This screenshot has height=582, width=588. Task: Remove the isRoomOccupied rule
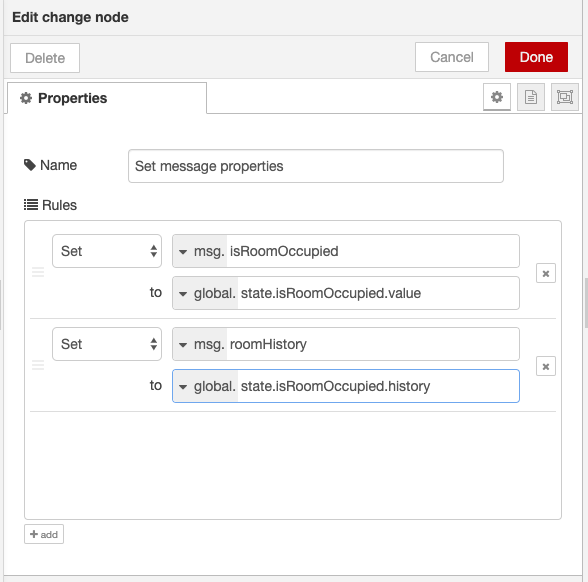tap(546, 273)
